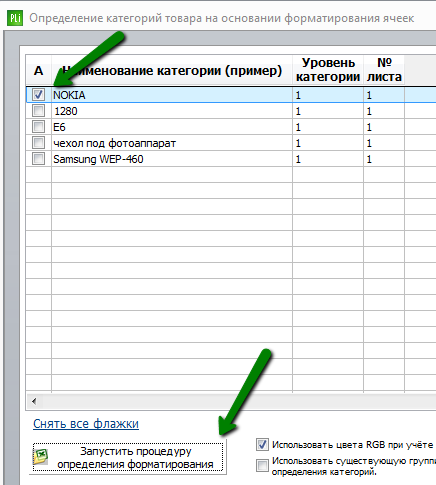Click the PLi application icon in title bar
This screenshot has height=485, width=436.
(x=15, y=18)
